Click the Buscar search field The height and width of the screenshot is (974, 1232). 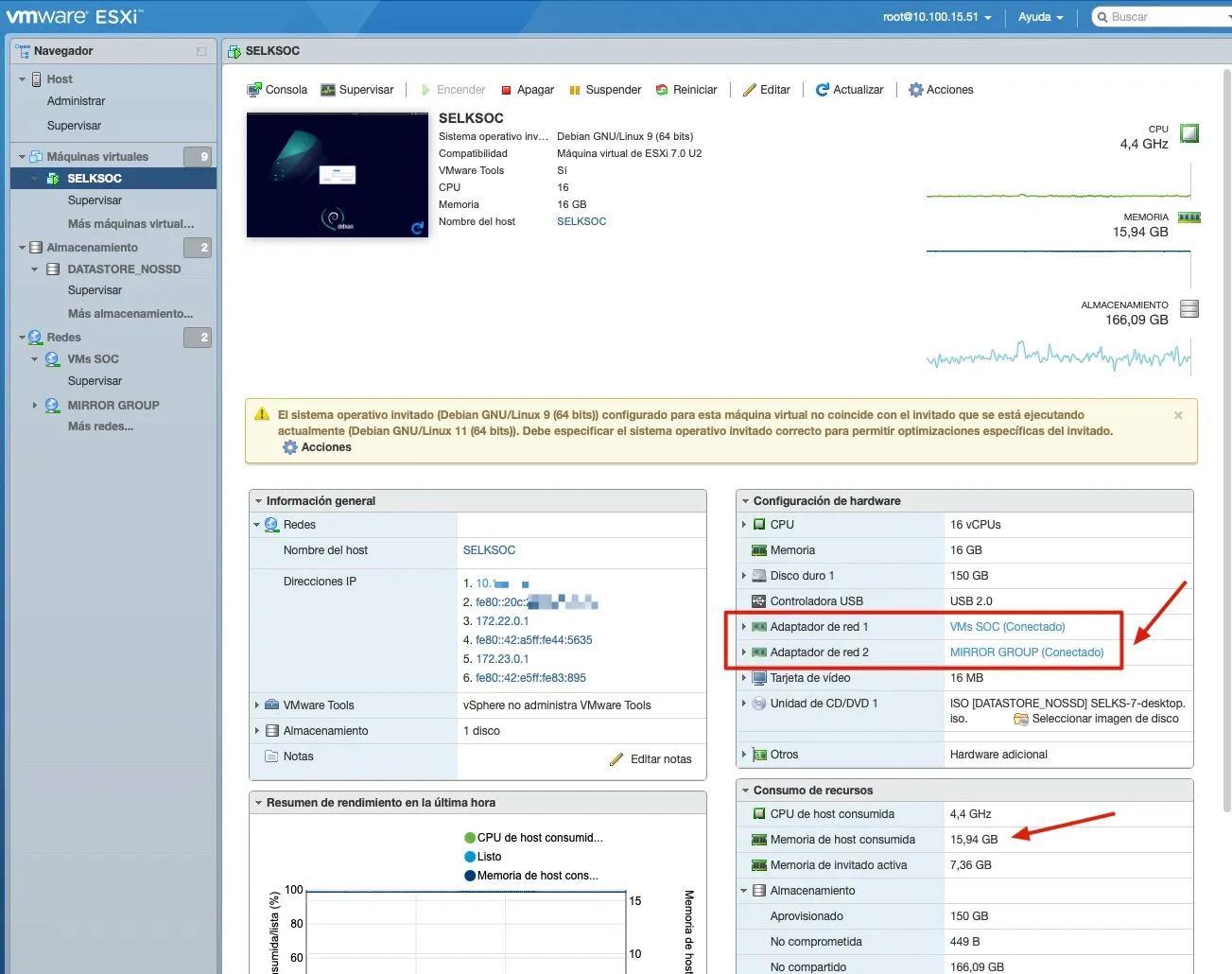click(x=1162, y=17)
